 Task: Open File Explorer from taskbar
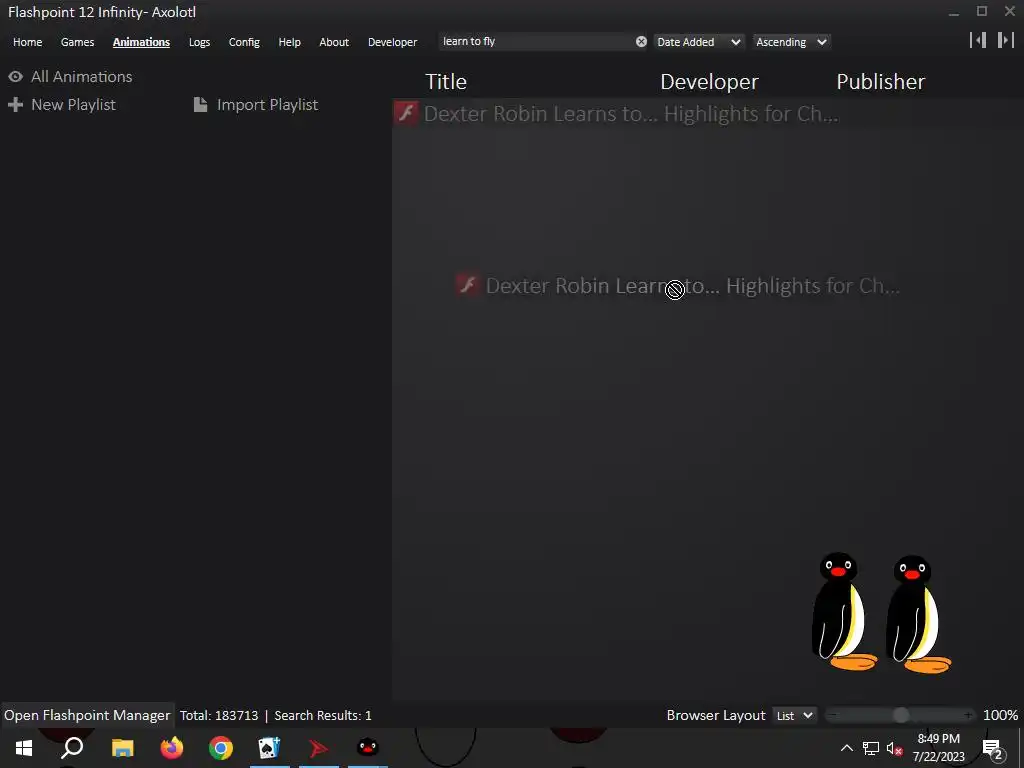tap(122, 748)
